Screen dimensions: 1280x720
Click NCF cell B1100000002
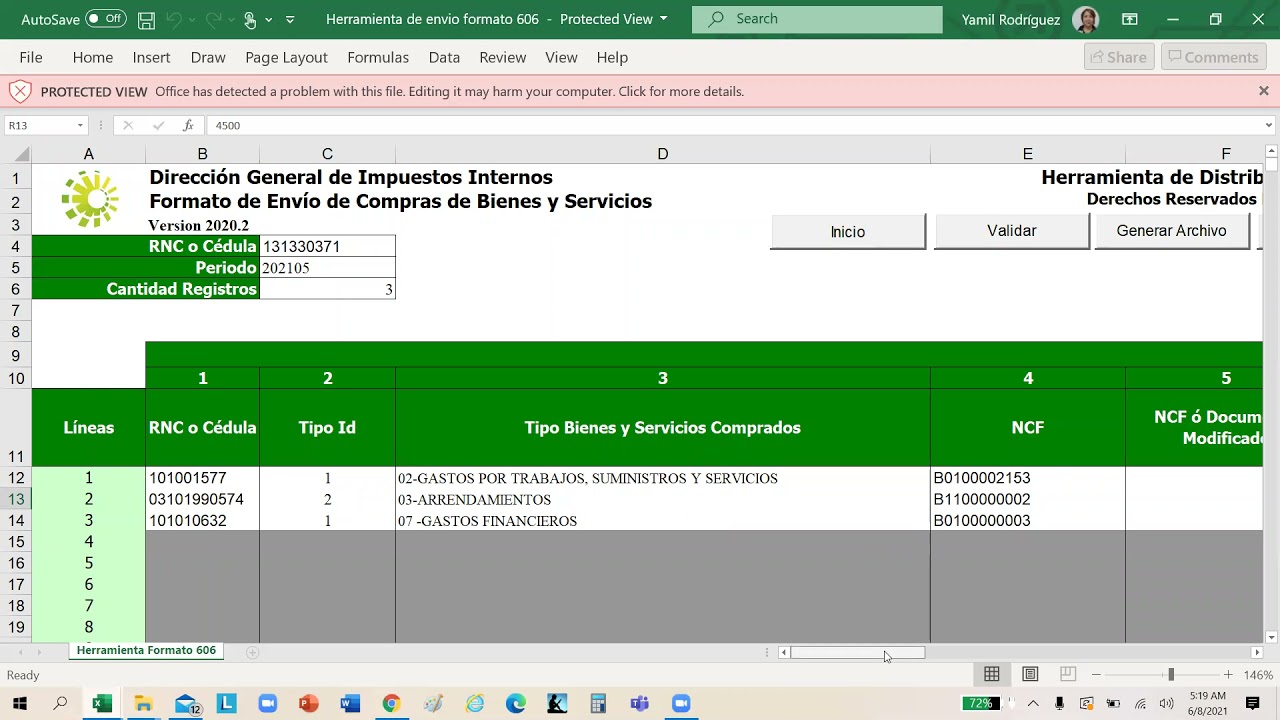(1028, 499)
